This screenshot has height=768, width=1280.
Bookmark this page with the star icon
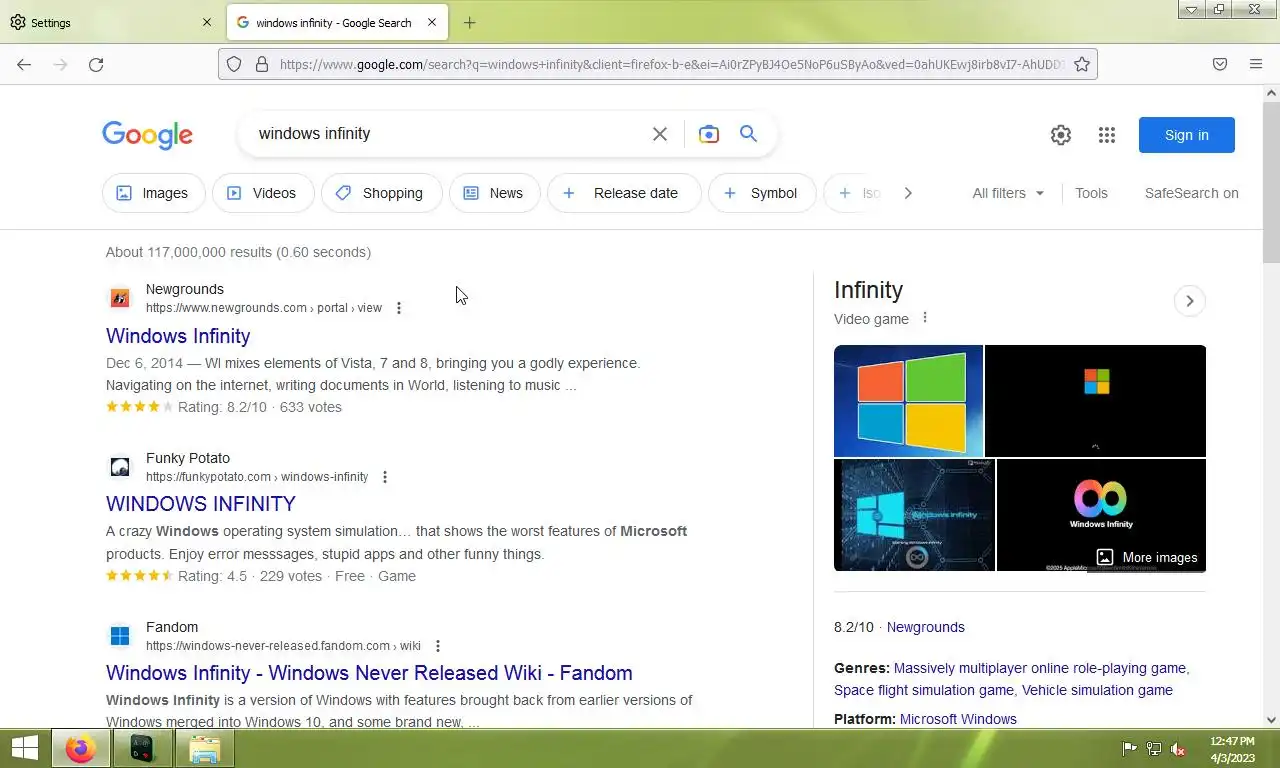1082,64
